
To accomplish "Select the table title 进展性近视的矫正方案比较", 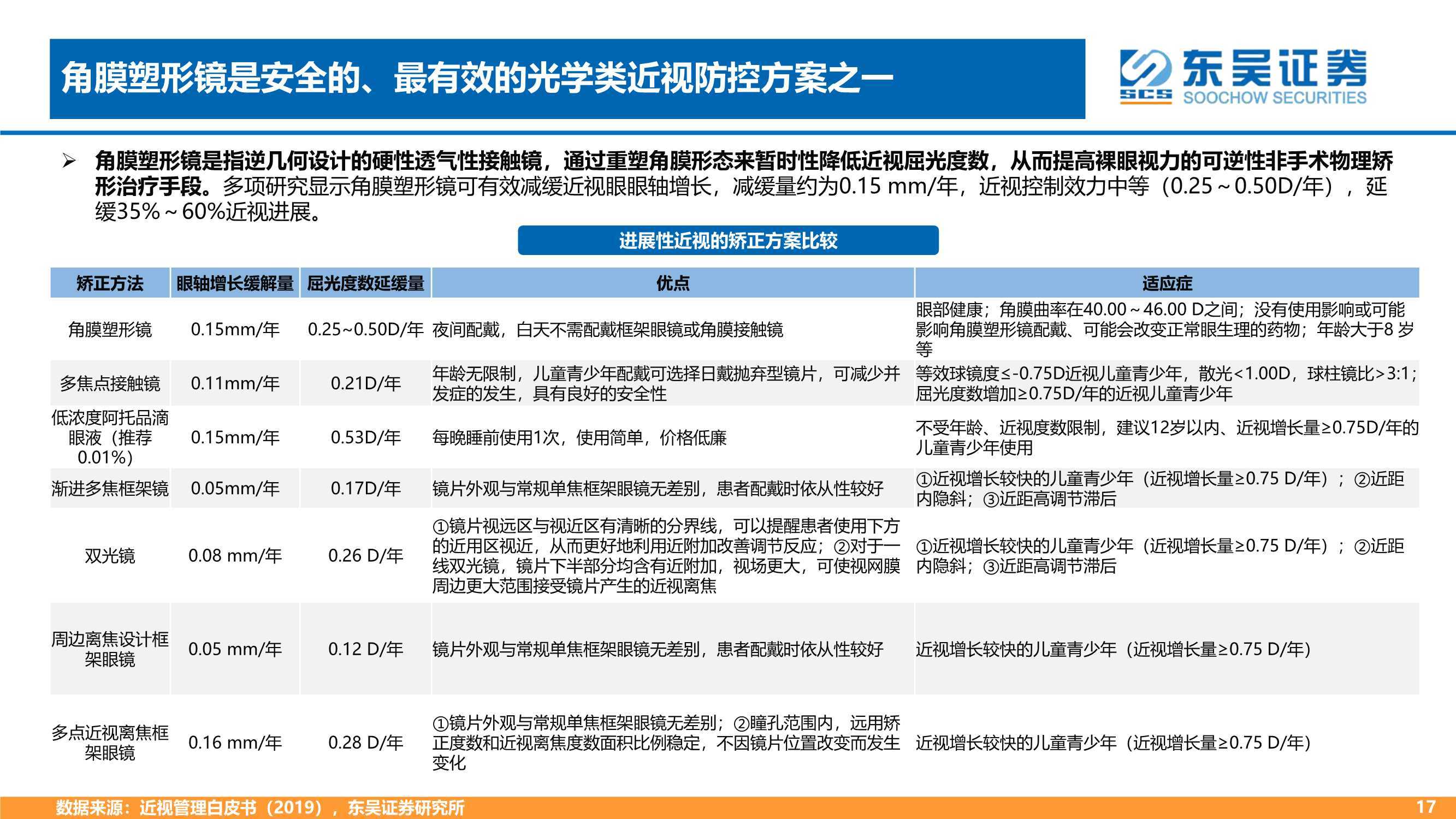I will pyautogui.click(x=728, y=241).
